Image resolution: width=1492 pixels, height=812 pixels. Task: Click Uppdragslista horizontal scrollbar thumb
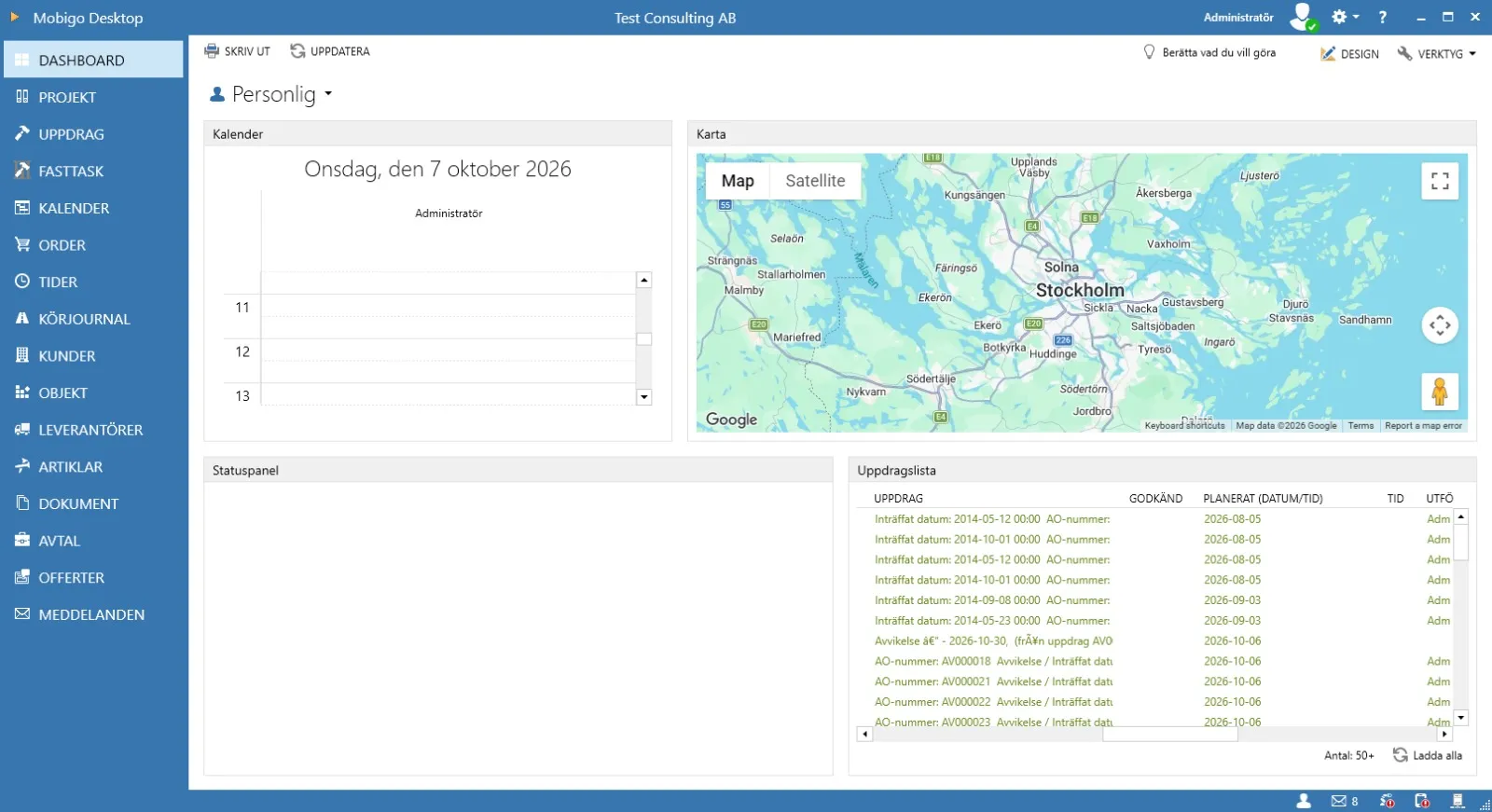pos(1170,735)
